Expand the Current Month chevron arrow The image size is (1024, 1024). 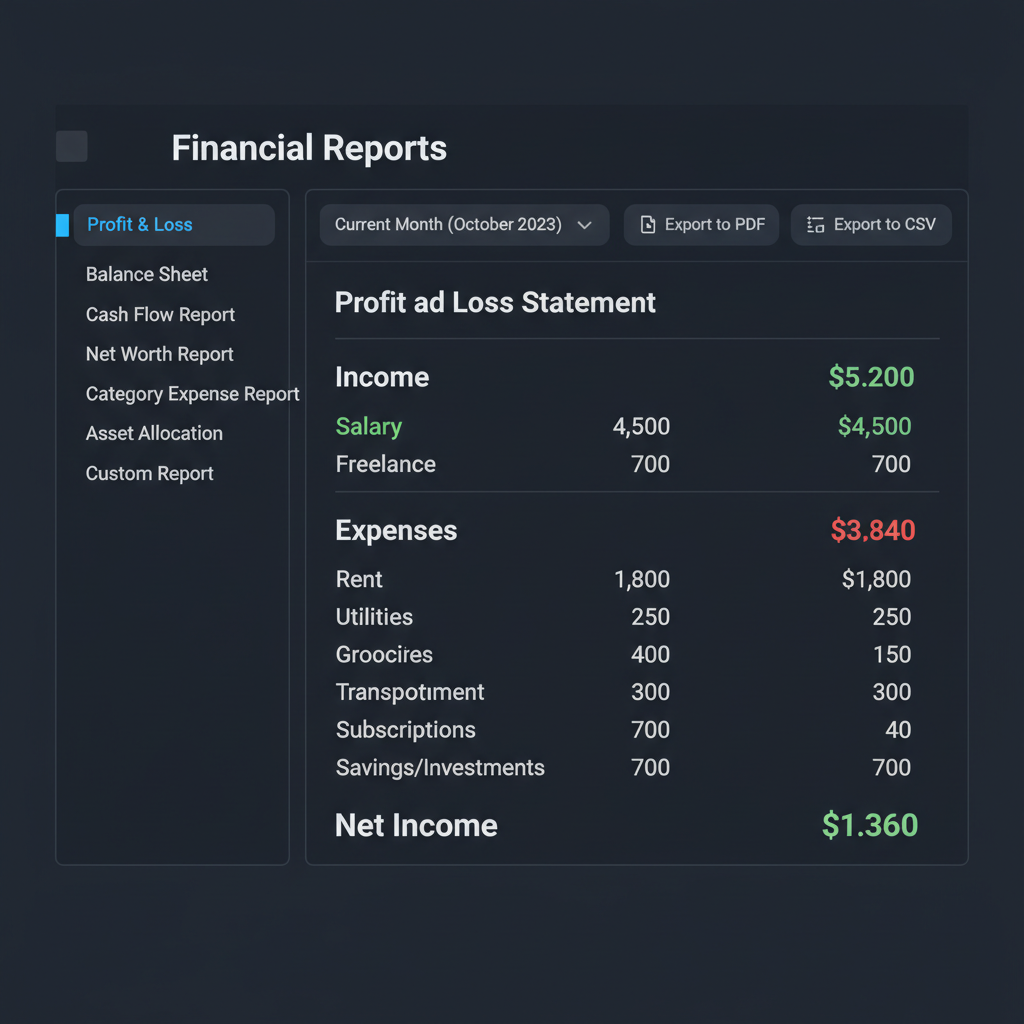coord(584,225)
